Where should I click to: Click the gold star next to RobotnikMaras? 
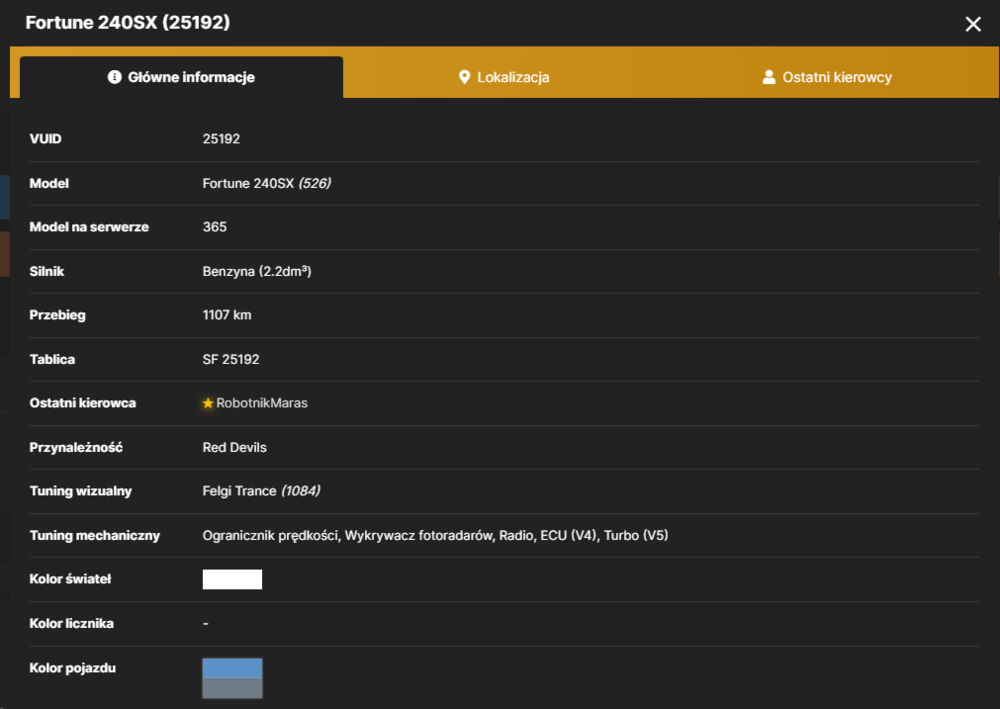click(x=208, y=403)
